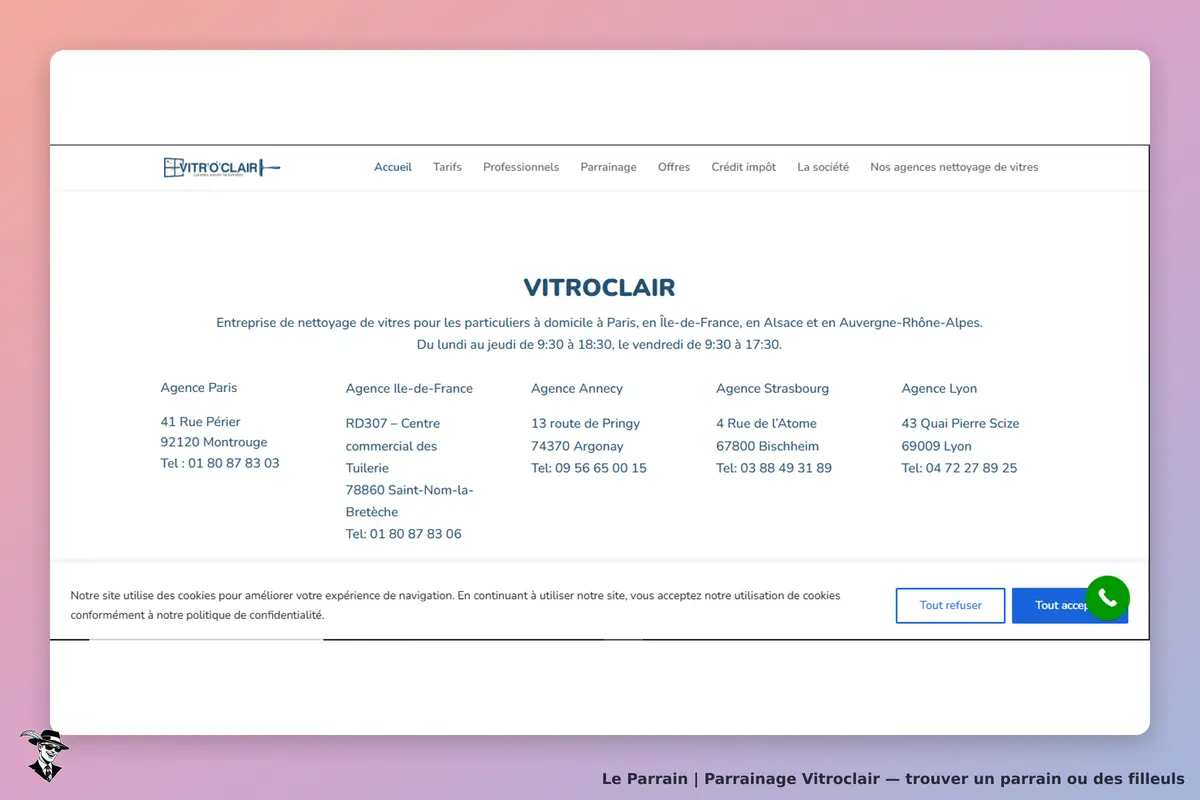Screen dimensions: 1200x800
Task: Click the VITROCLAIR heading
Action: (x=599, y=288)
